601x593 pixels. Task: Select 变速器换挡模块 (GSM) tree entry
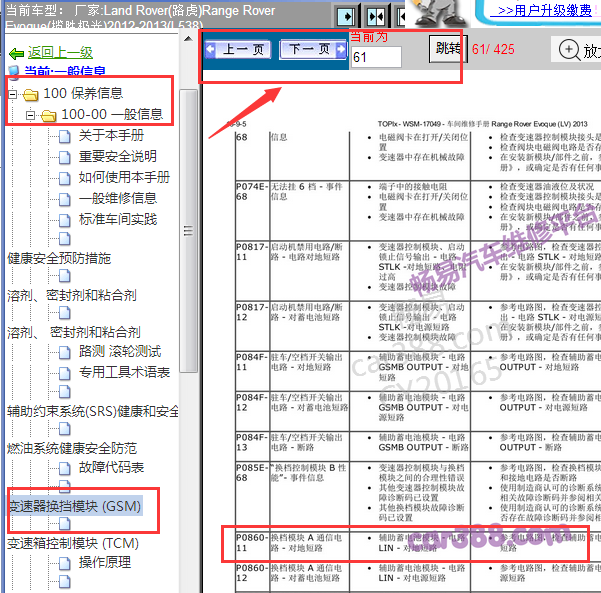[75, 506]
